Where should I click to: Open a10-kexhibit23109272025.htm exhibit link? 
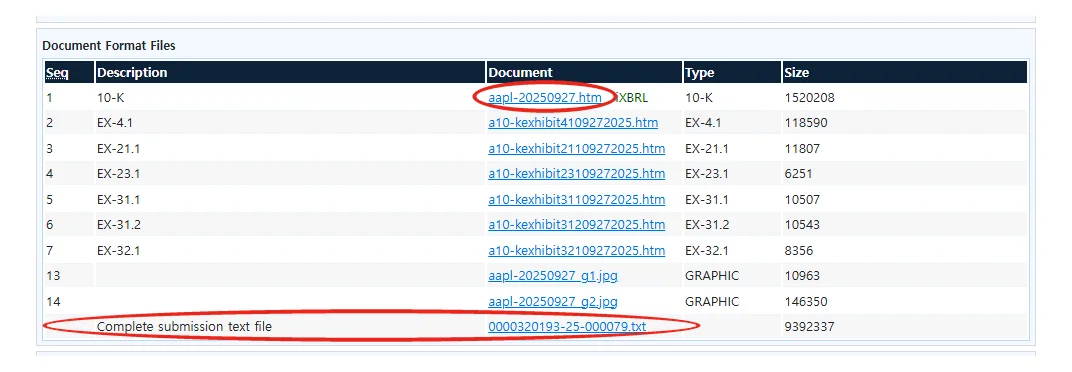point(576,174)
